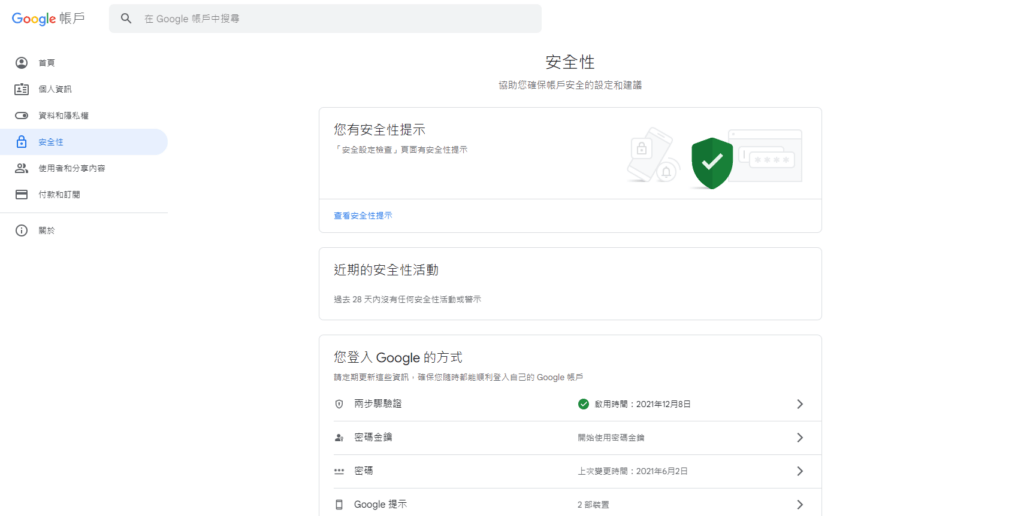Go to 付款和訂閱 menu item

[59, 194]
